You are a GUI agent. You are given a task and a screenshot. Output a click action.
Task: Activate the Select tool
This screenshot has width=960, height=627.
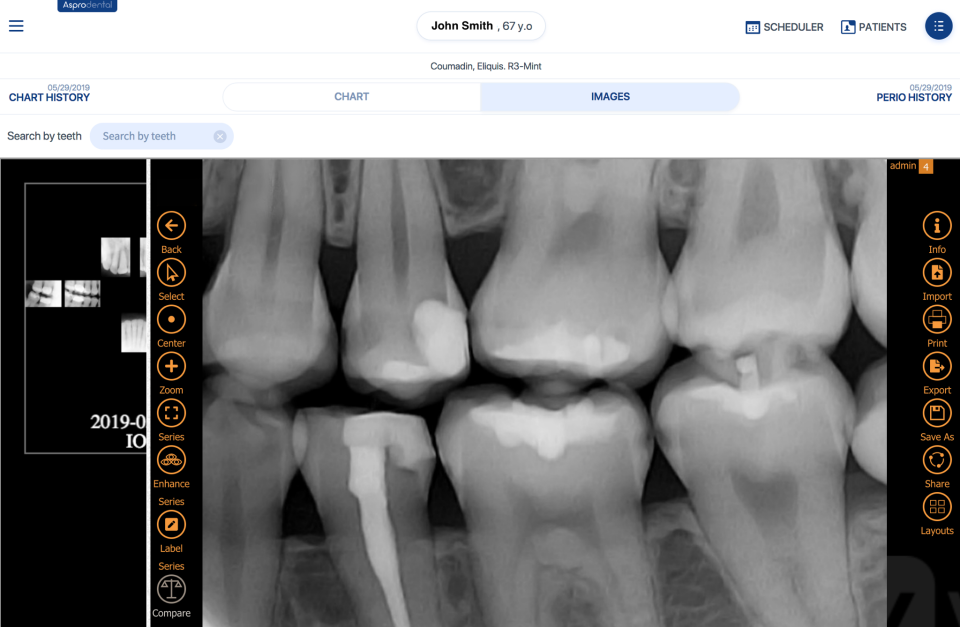click(x=171, y=272)
